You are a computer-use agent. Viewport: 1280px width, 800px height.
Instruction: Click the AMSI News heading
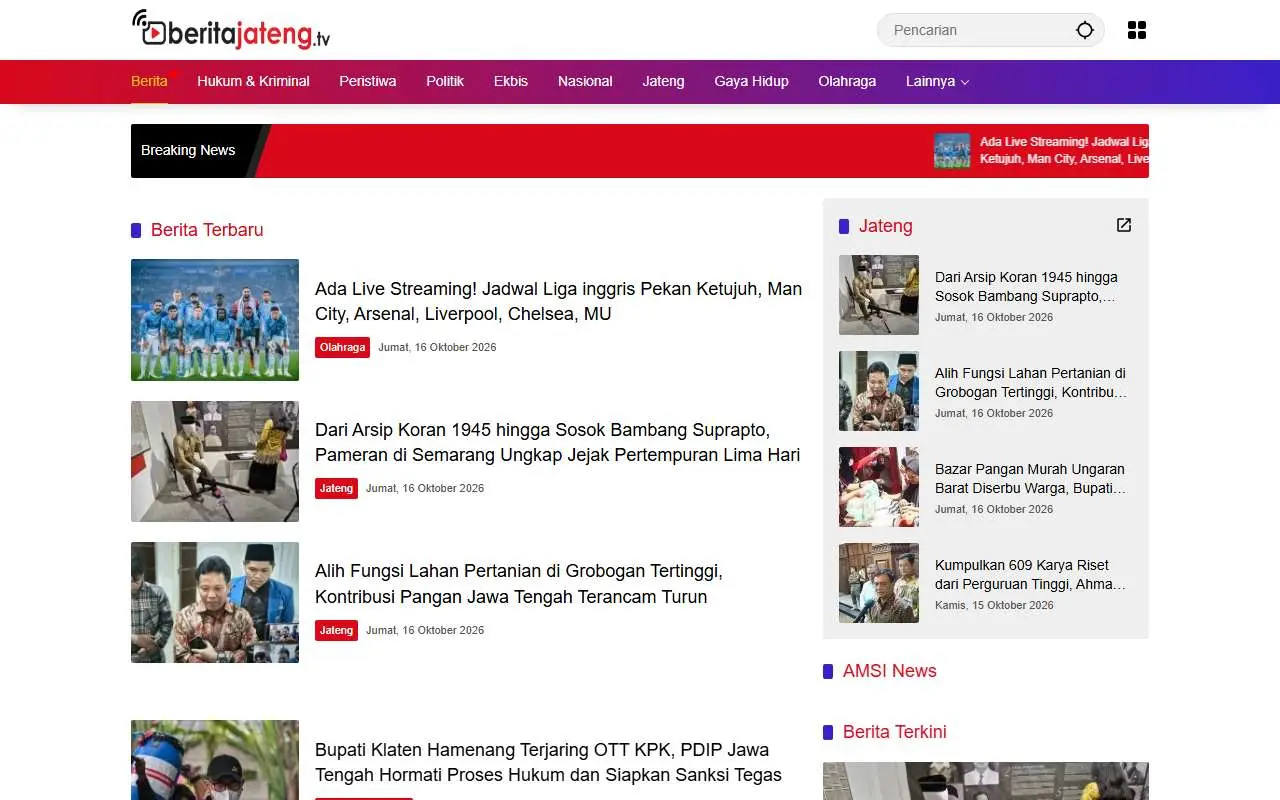pos(890,671)
